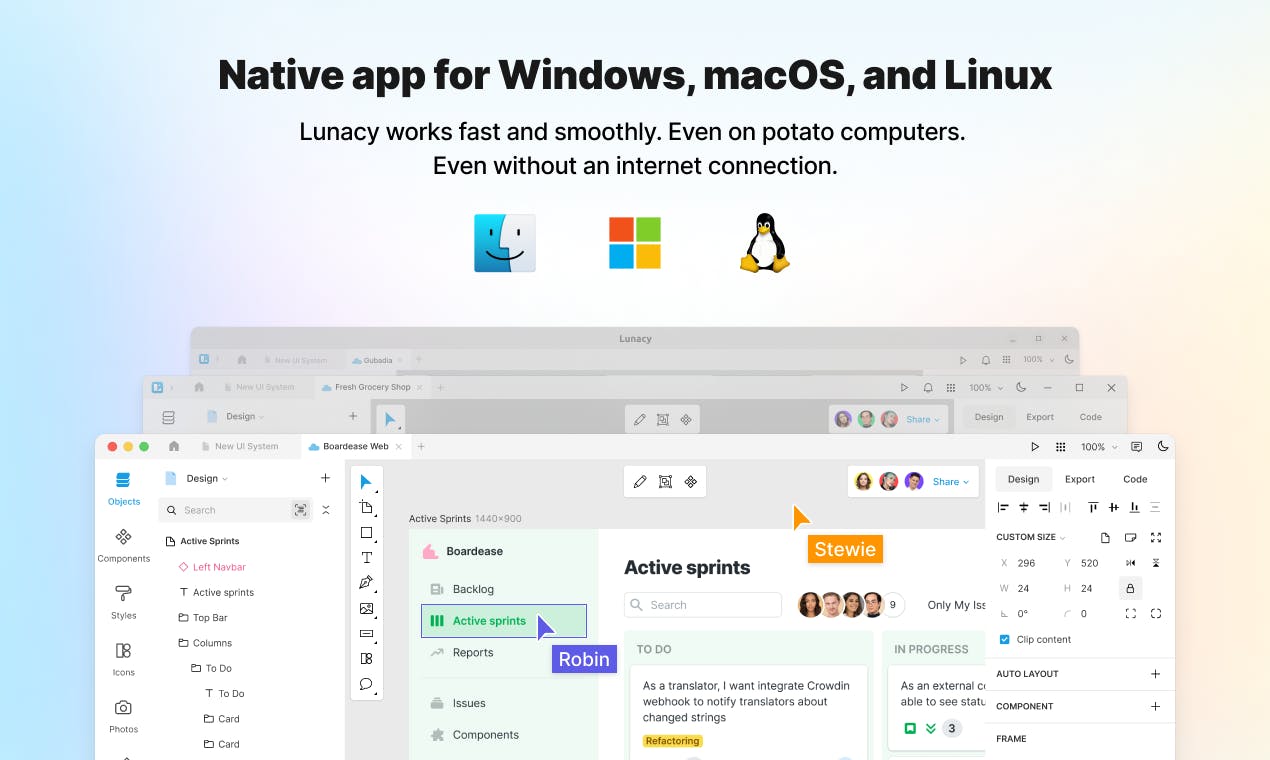Open the Icons library panel
Image resolution: width=1270 pixels, height=760 pixels.
pos(124,659)
